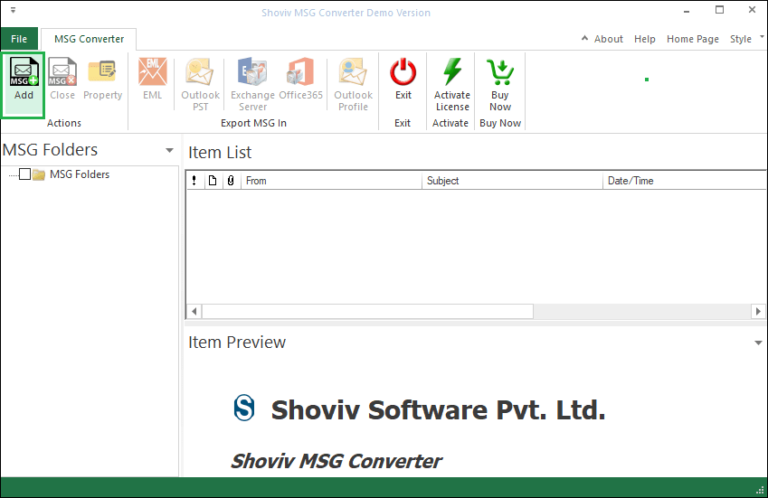Open the Home Page link
Image resolution: width=768 pixels, height=498 pixels.
692,39
